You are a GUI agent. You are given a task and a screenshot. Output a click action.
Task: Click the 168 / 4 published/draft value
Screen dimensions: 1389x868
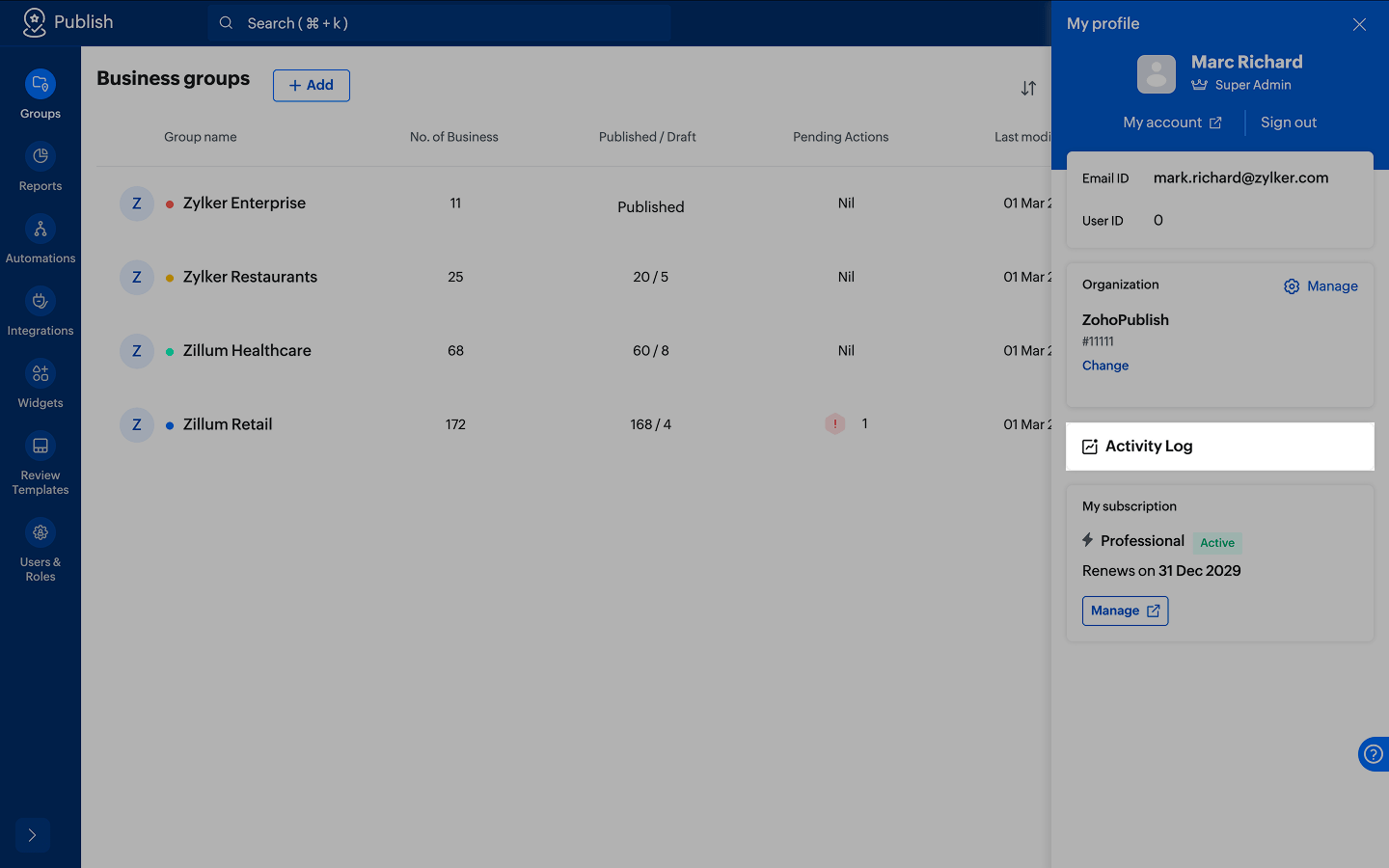651,424
